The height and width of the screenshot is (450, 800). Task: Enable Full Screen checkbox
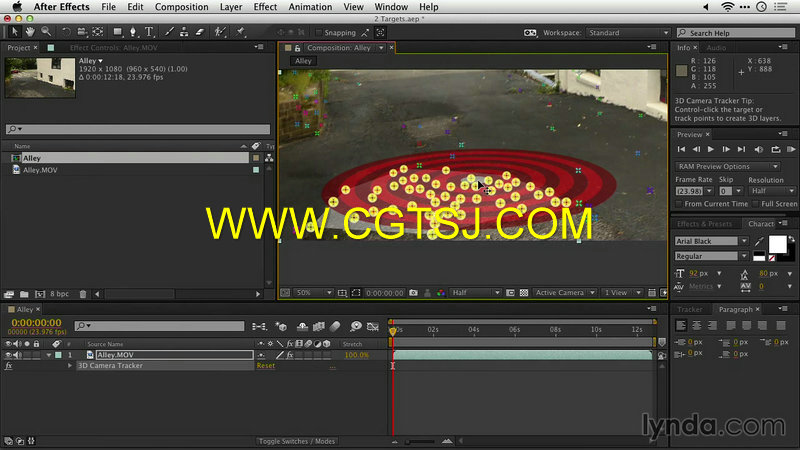pos(756,204)
